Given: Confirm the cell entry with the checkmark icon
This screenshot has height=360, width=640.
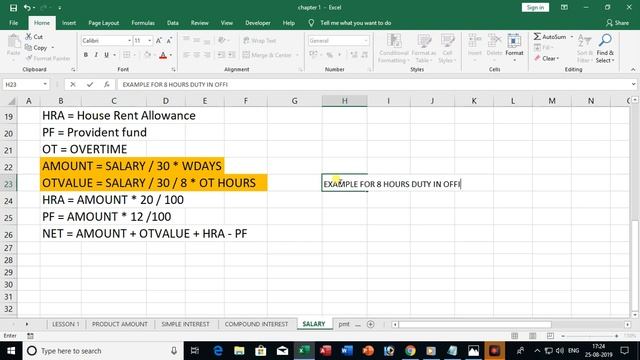Looking at the screenshot, I should [x=90, y=84].
